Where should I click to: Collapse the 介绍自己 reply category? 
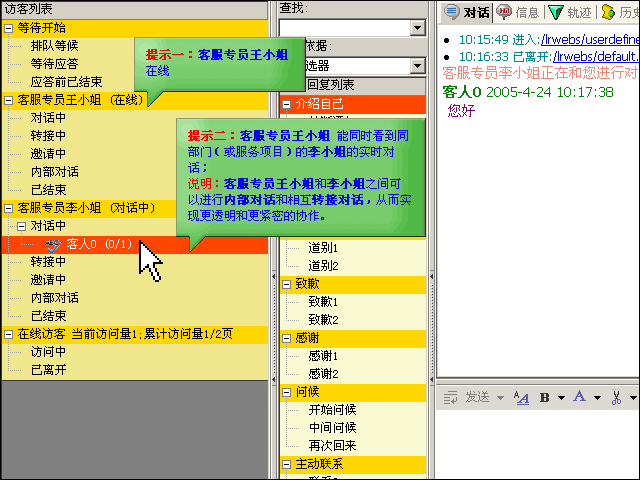(x=287, y=104)
